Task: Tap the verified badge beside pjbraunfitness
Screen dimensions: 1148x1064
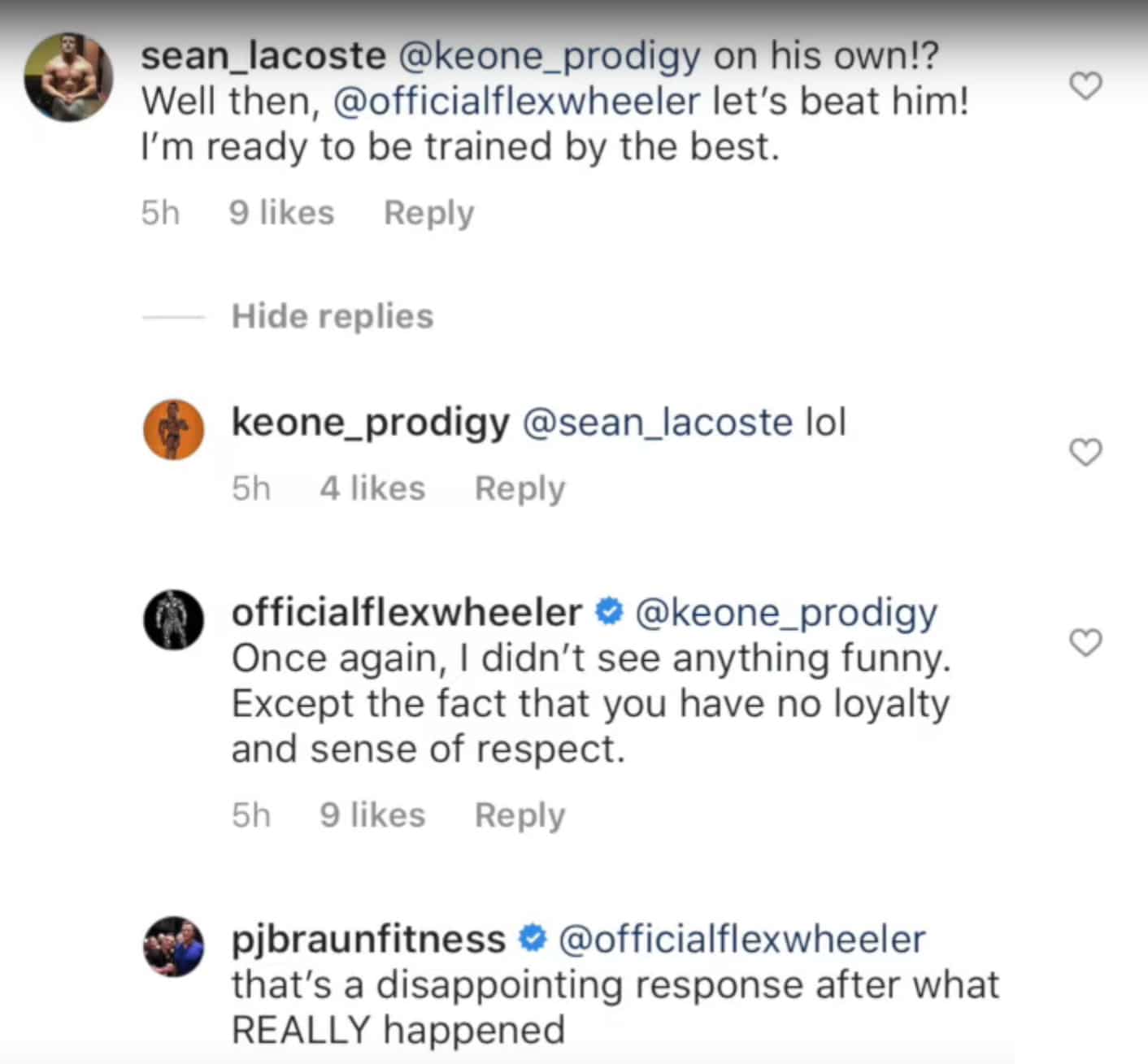Action: click(532, 939)
